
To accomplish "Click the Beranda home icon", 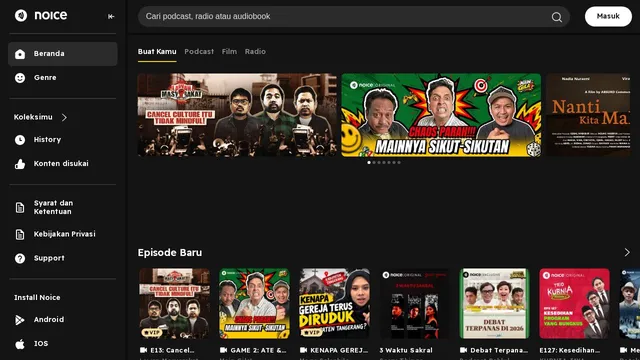I will [20, 54].
